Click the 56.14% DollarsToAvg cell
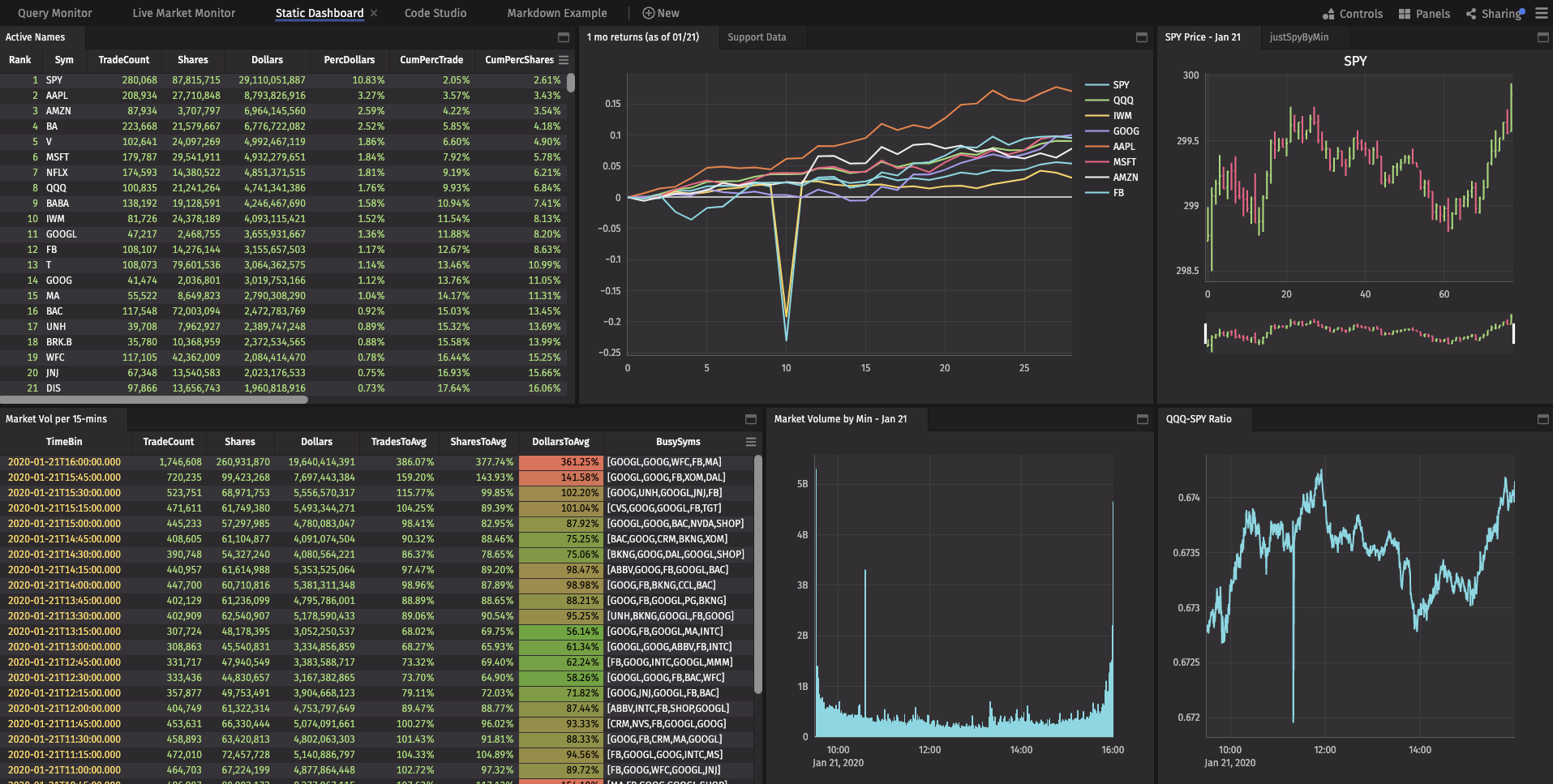The height and width of the screenshot is (784, 1553). pos(560,632)
